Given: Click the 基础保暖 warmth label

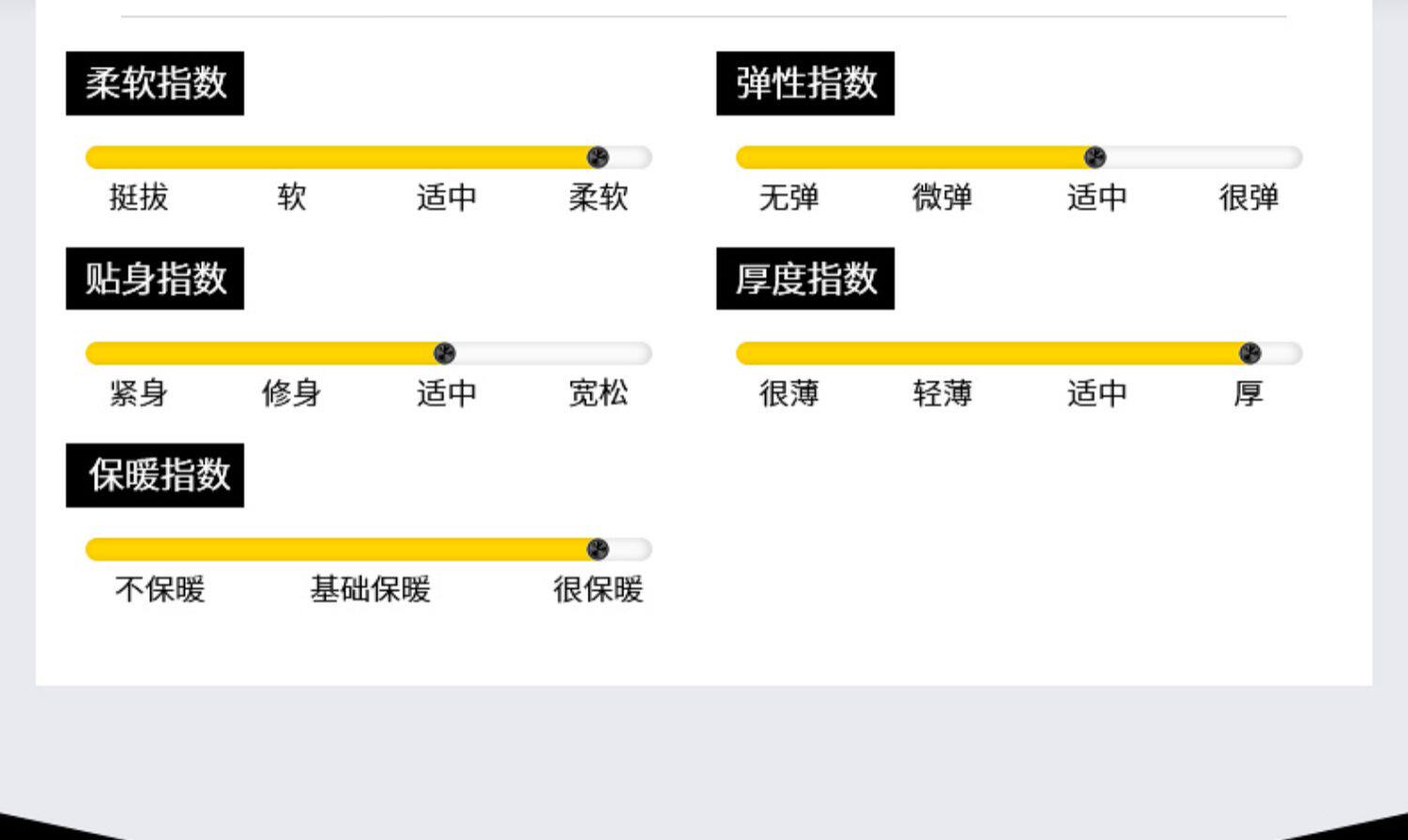Looking at the screenshot, I should pyautogui.click(x=370, y=589).
